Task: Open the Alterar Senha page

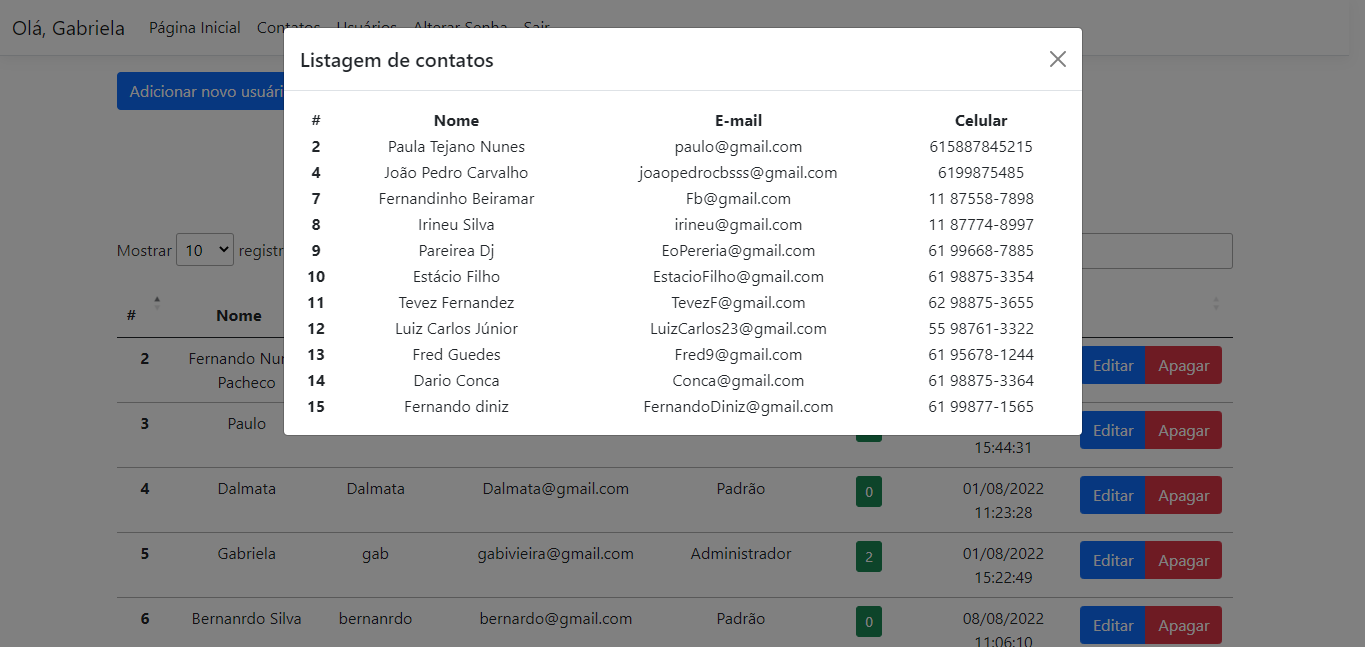Action: pyautogui.click(x=459, y=27)
